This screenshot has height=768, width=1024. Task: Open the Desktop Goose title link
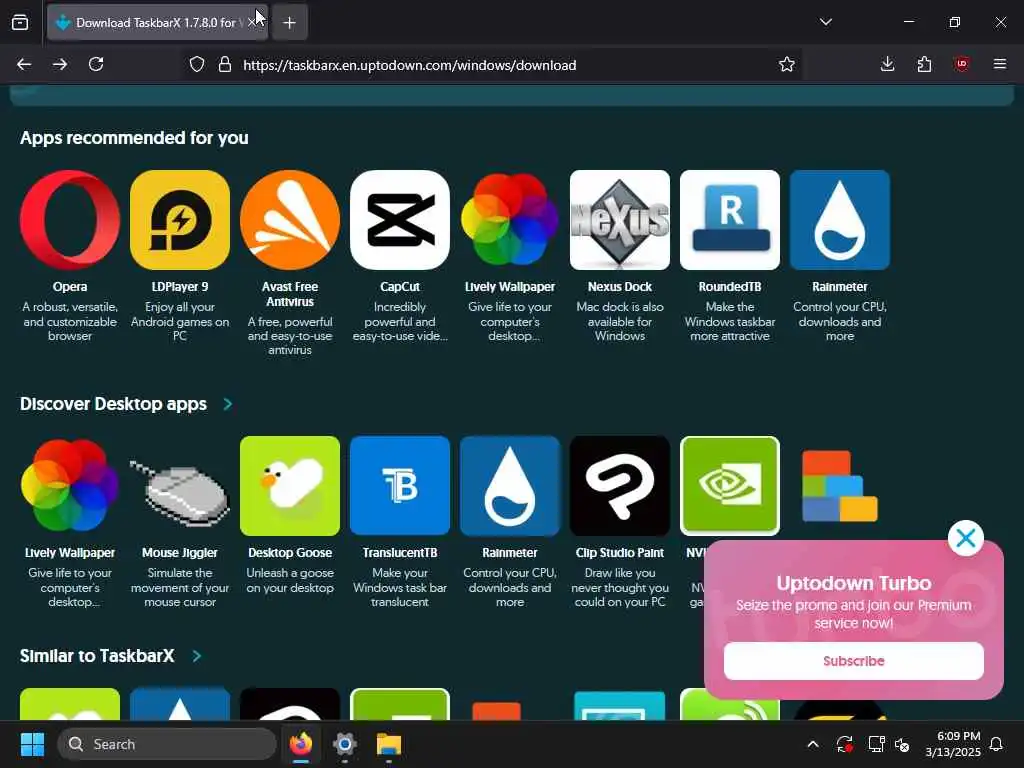tap(290, 552)
